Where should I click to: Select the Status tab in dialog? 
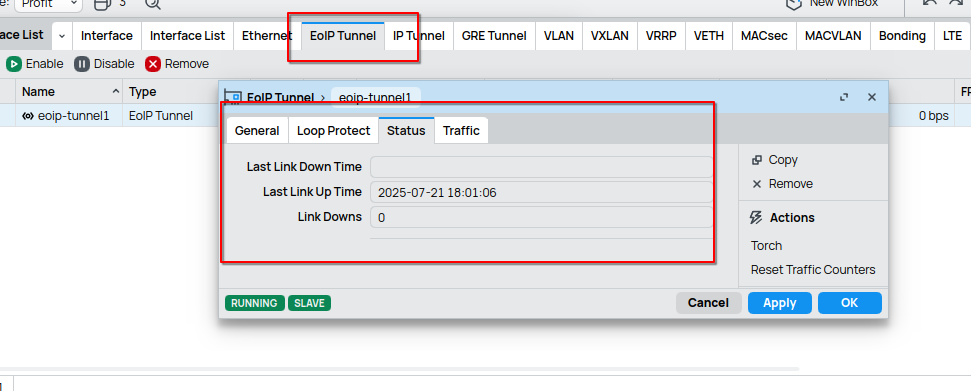(x=406, y=131)
